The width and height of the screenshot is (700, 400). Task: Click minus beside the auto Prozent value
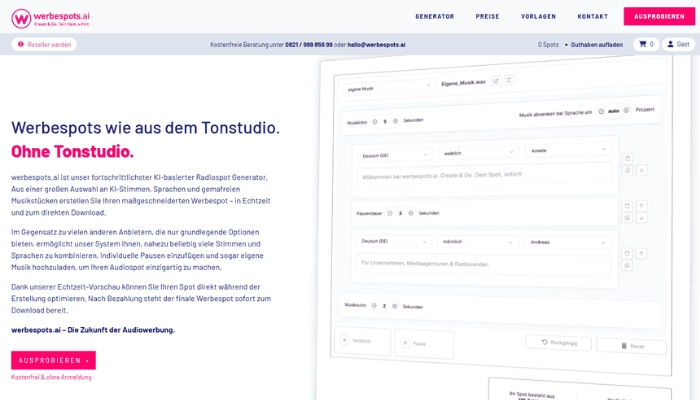click(x=601, y=111)
